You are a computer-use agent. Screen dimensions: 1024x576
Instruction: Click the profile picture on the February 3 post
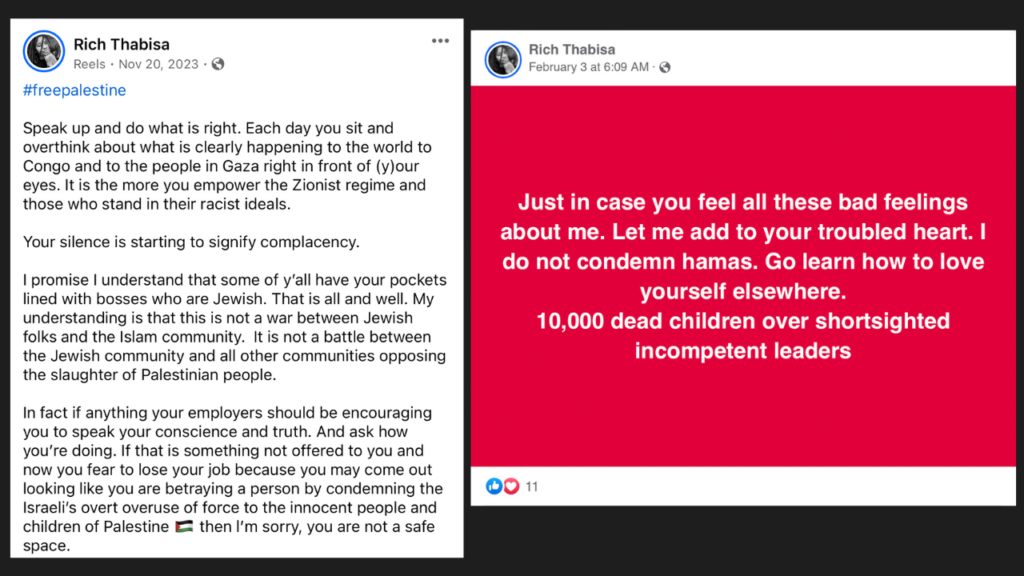(504, 58)
